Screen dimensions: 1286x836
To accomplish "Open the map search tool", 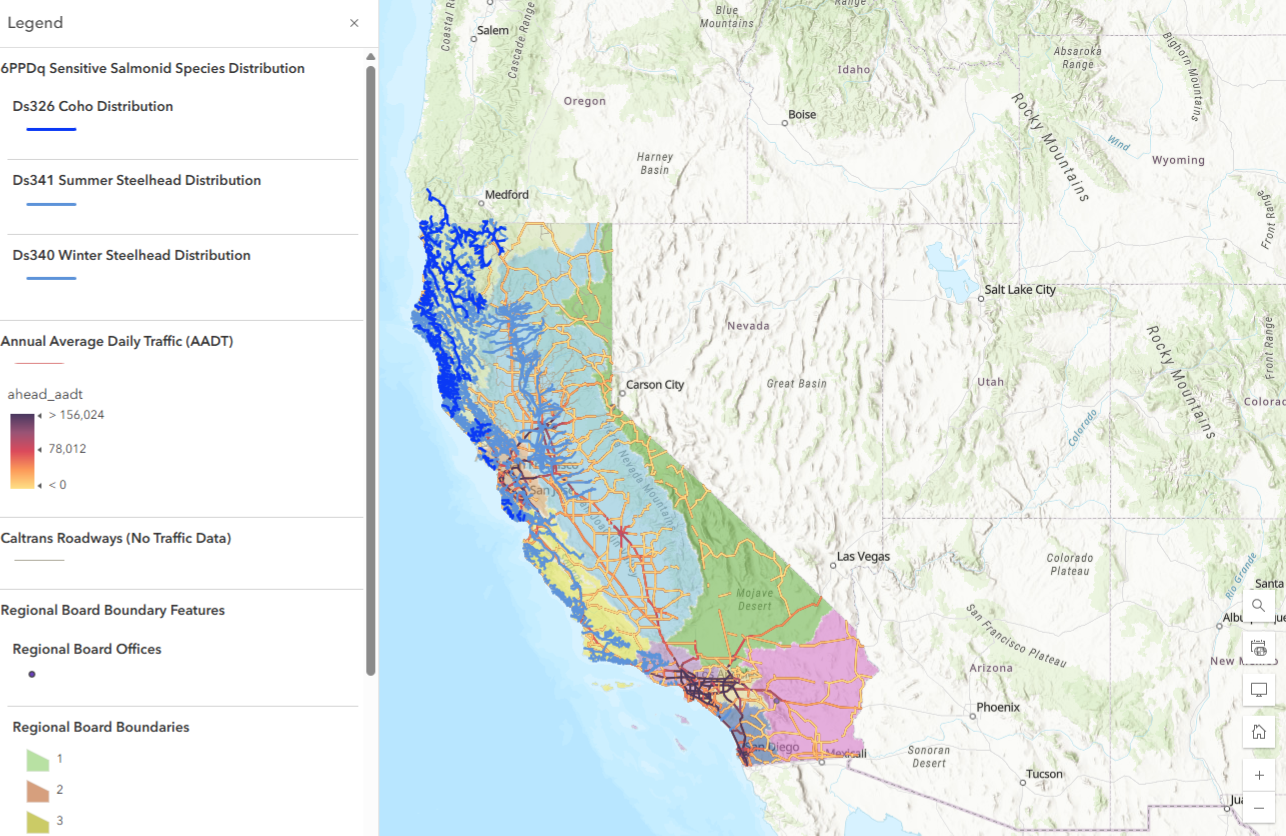I will pyautogui.click(x=1258, y=605).
